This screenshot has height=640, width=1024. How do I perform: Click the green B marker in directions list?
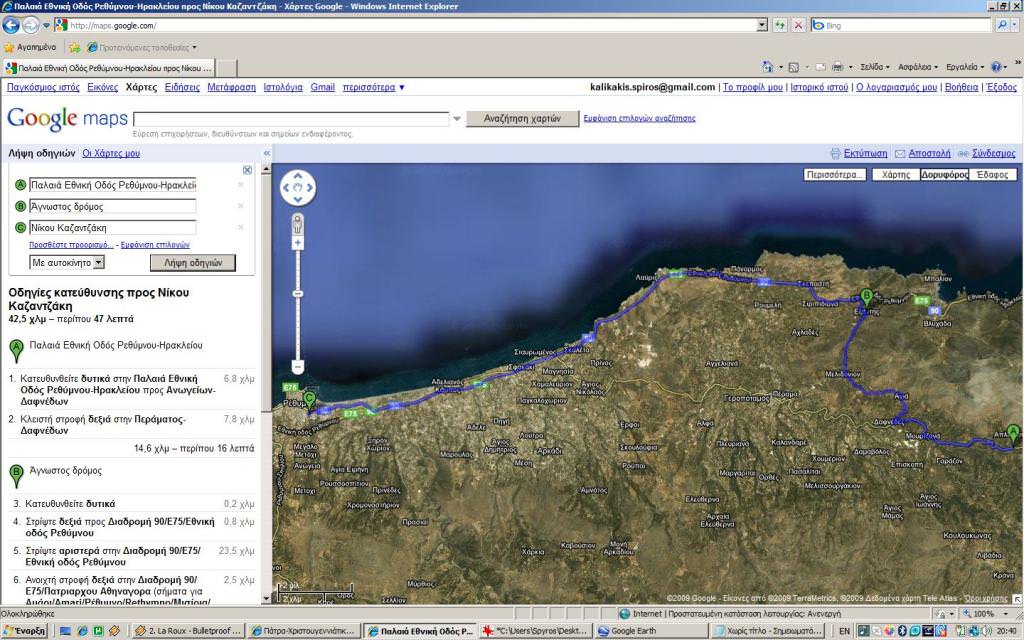click(16, 475)
